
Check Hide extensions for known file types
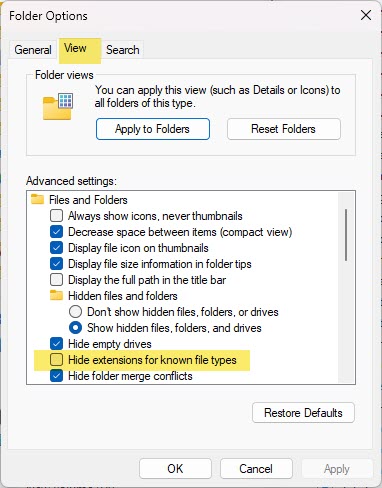56,360
